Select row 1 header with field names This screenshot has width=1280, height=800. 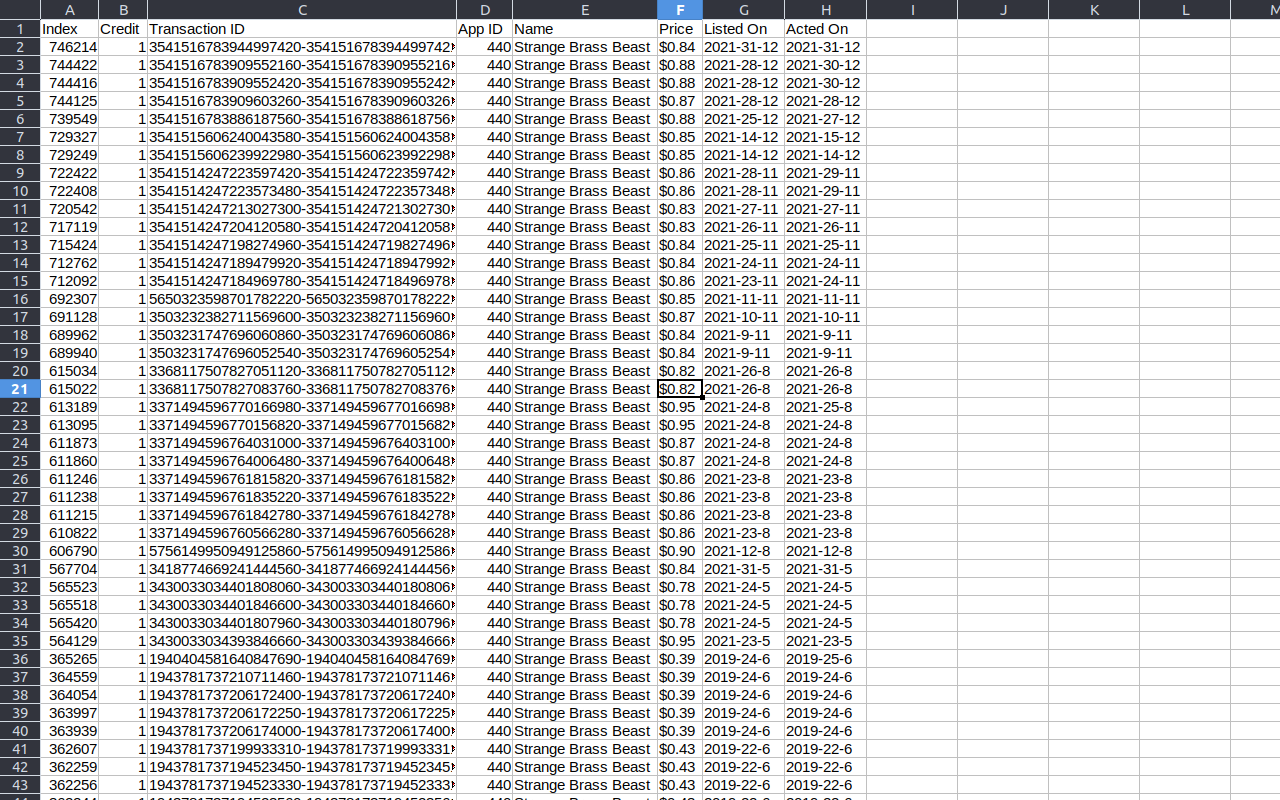click(x=19, y=29)
